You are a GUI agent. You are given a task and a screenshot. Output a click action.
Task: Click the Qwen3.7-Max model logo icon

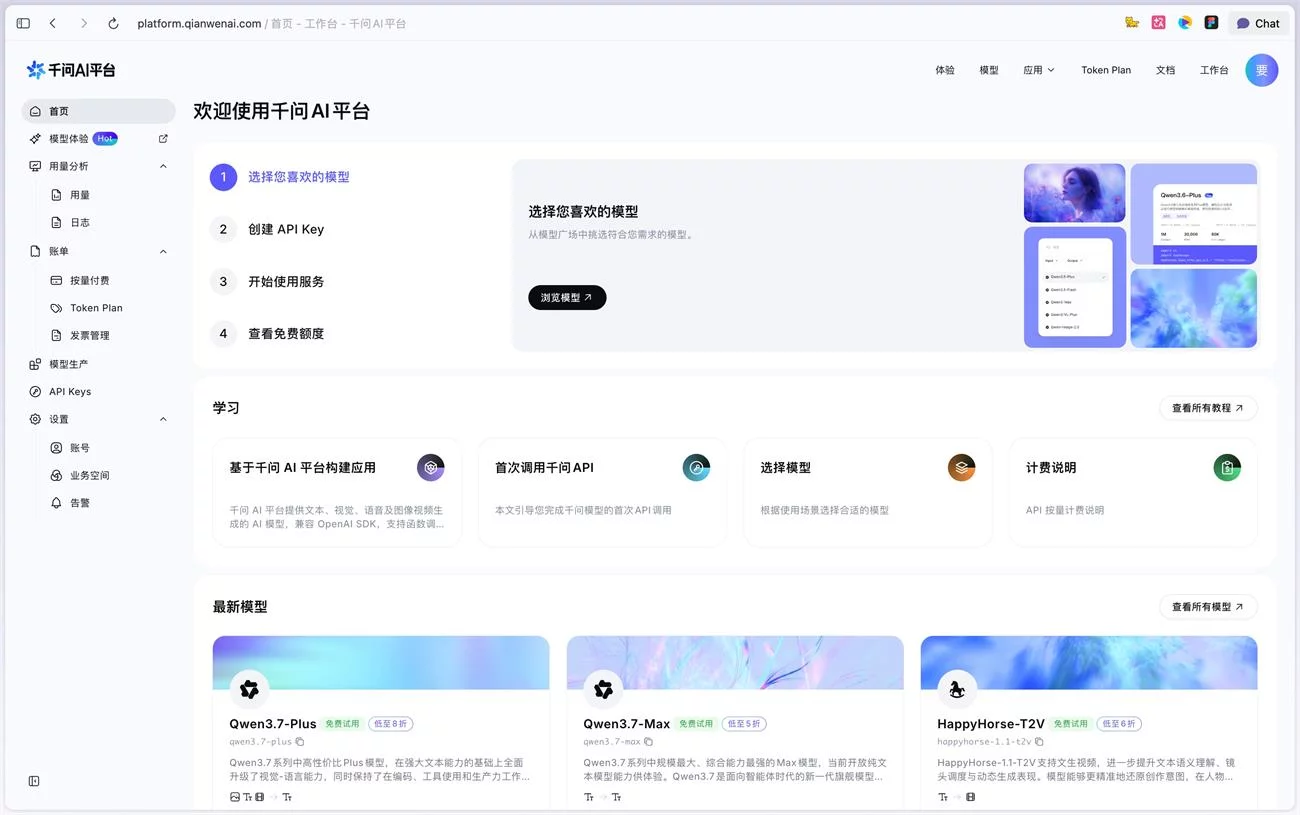click(603, 689)
